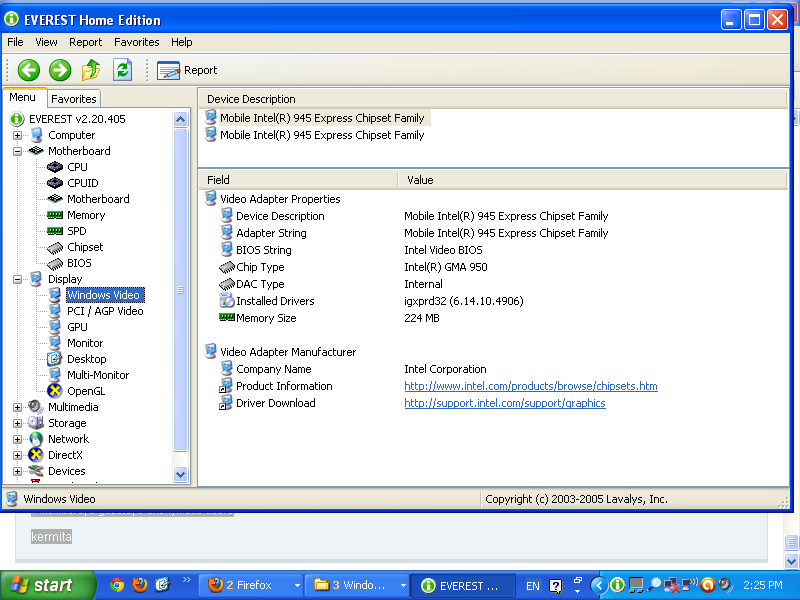Click the Device Description column header
800x600 pixels.
493,99
